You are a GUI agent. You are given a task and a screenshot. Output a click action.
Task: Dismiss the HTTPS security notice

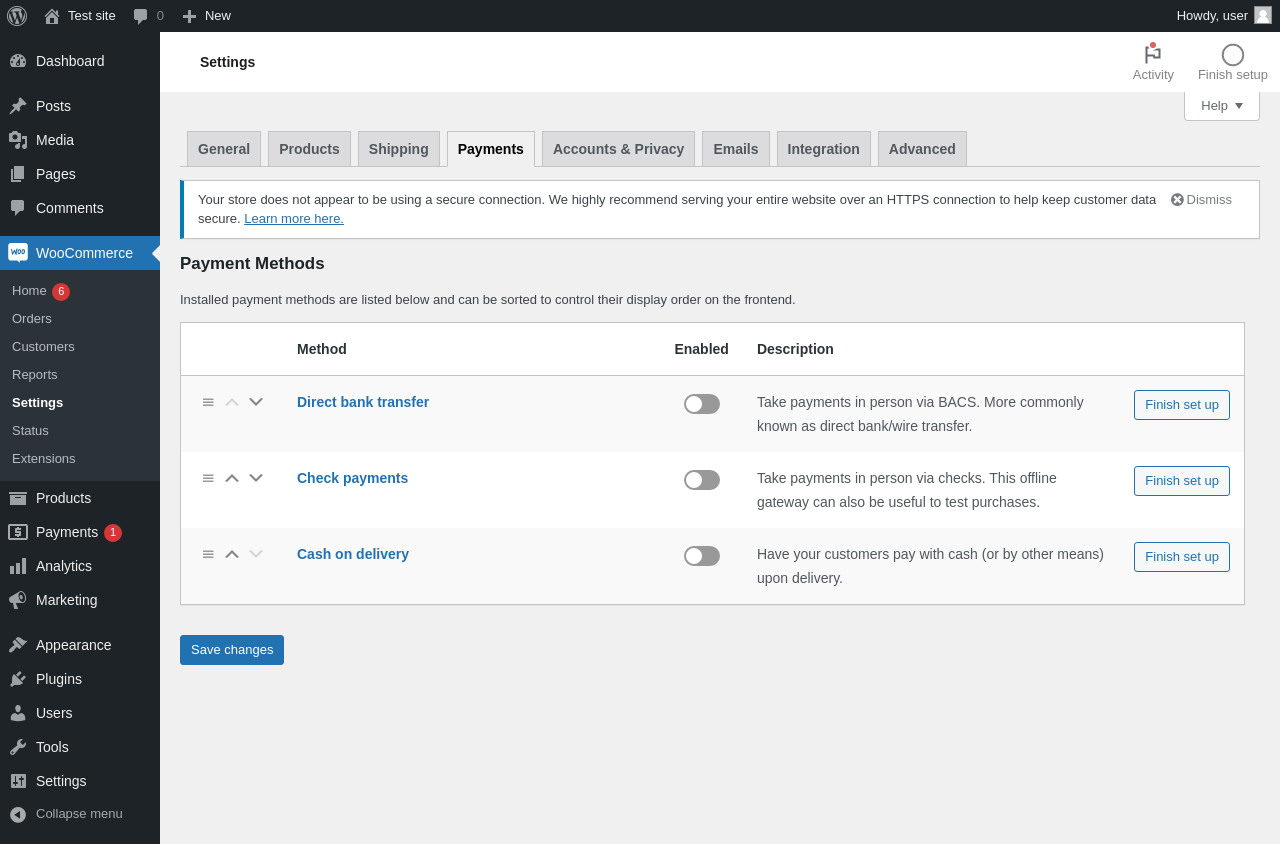click(x=1201, y=200)
